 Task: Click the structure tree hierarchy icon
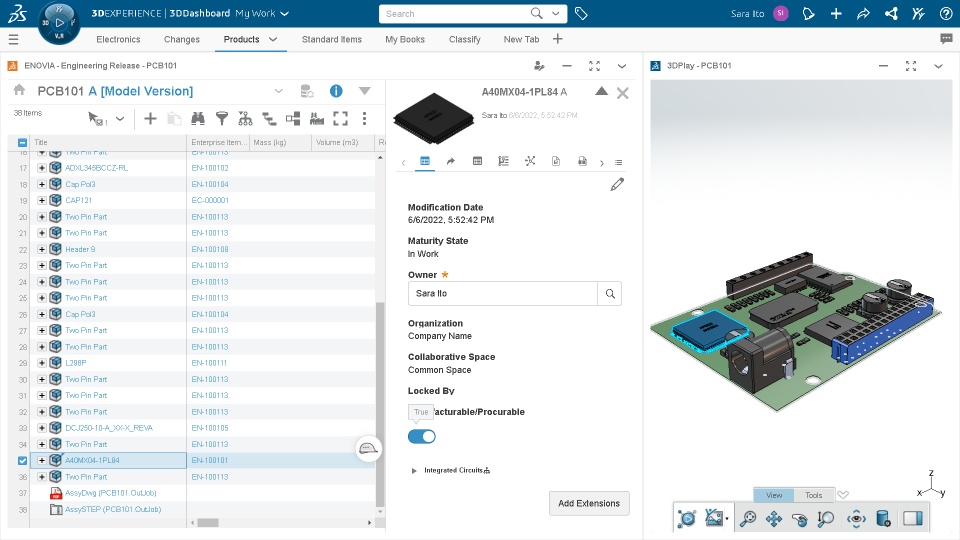pyautogui.click(x=245, y=119)
